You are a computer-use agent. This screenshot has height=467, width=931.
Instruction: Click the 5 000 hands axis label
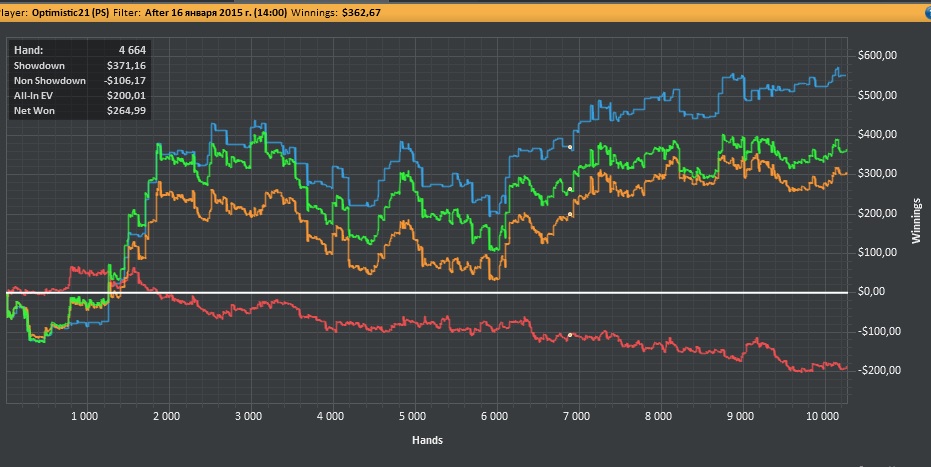tap(412, 417)
